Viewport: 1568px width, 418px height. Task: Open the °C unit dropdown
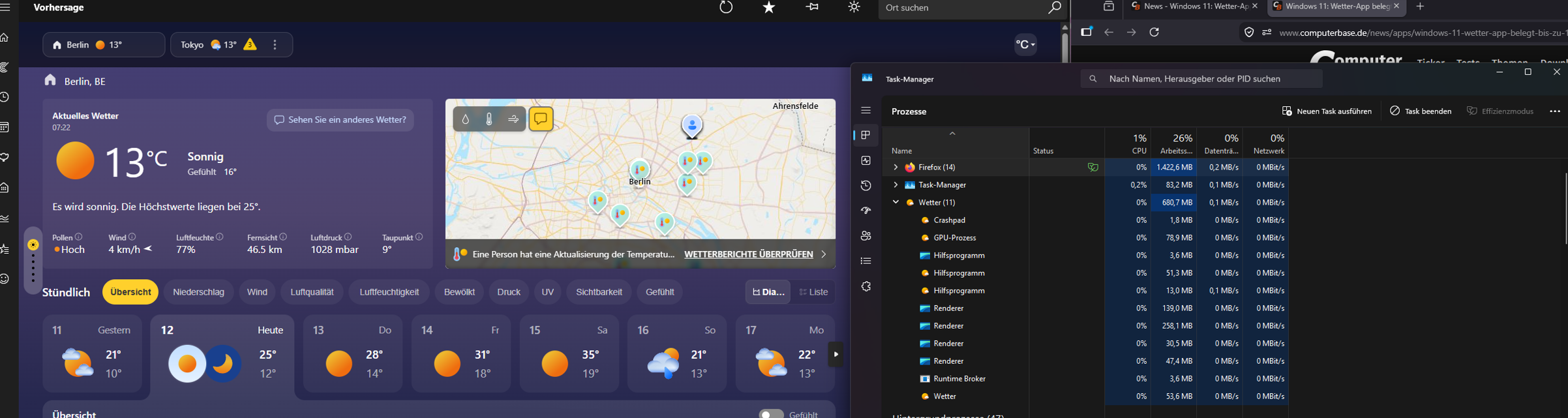(1025, 44)
